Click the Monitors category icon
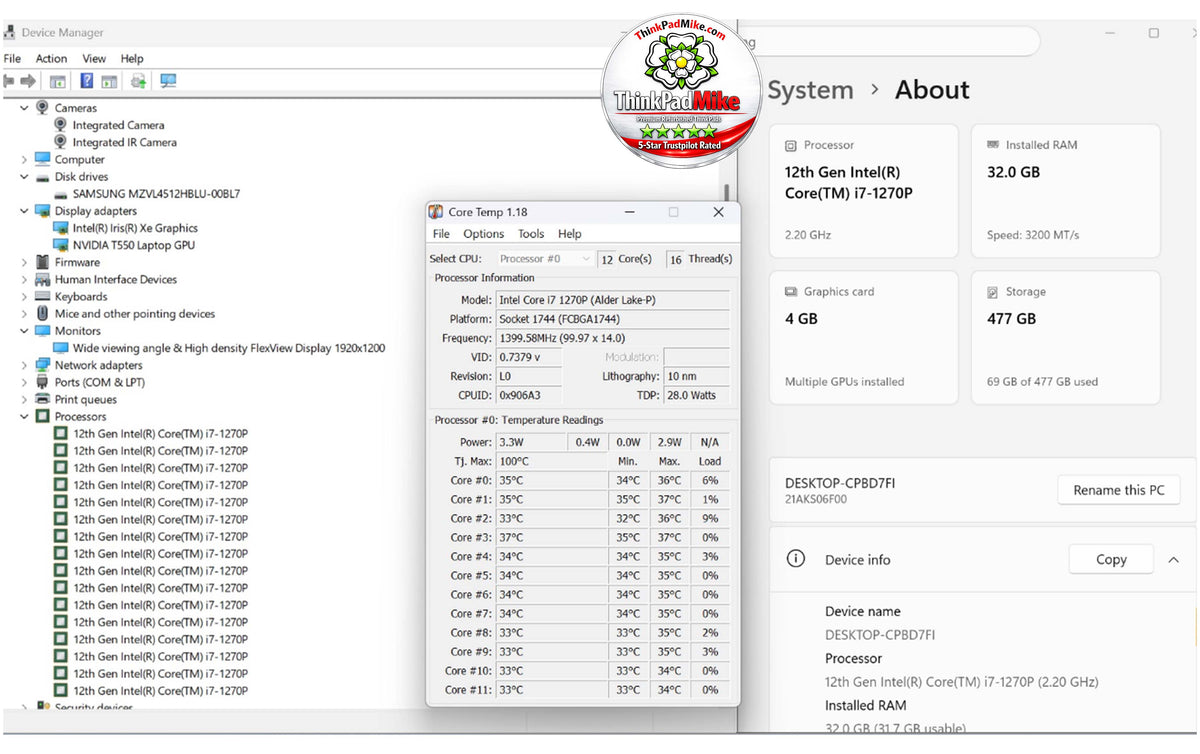Image resolution: width=1200 pixels, height=754 pixels. pyautogui.click(x=42, y=331)
